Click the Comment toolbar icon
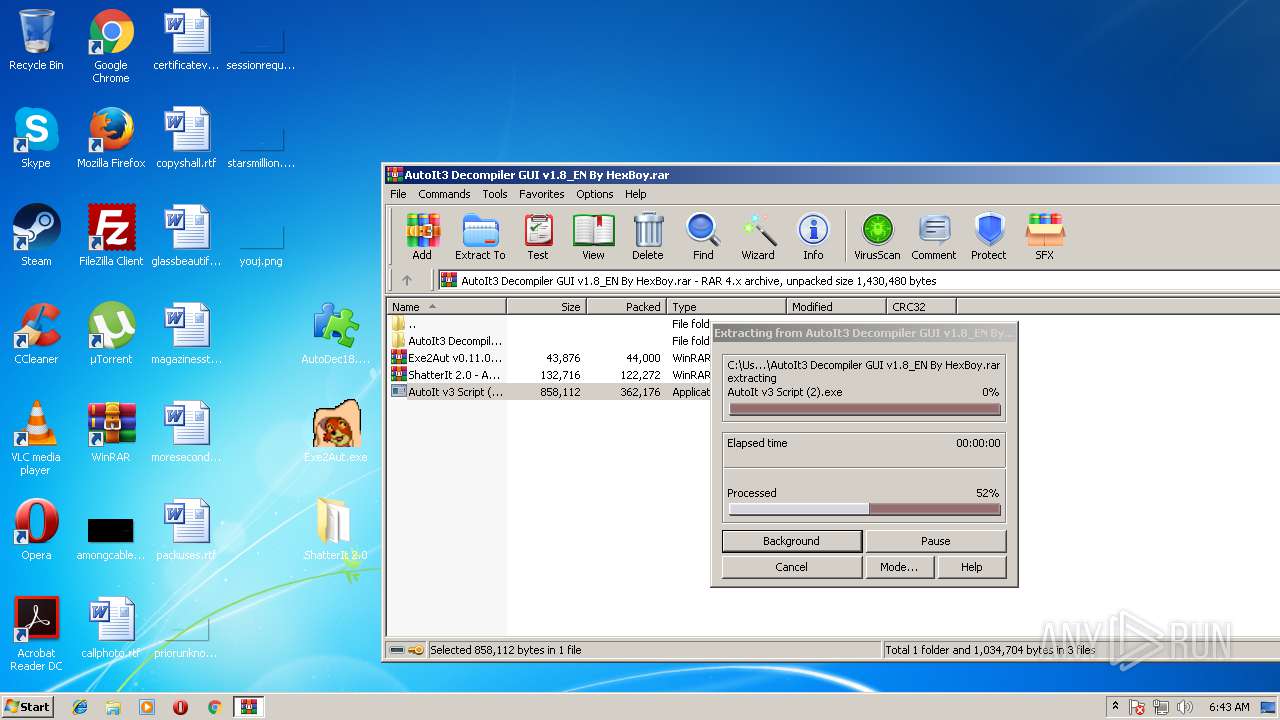Image resolution: width=1280 pixels, height=720 pixels. coord(934,237)
